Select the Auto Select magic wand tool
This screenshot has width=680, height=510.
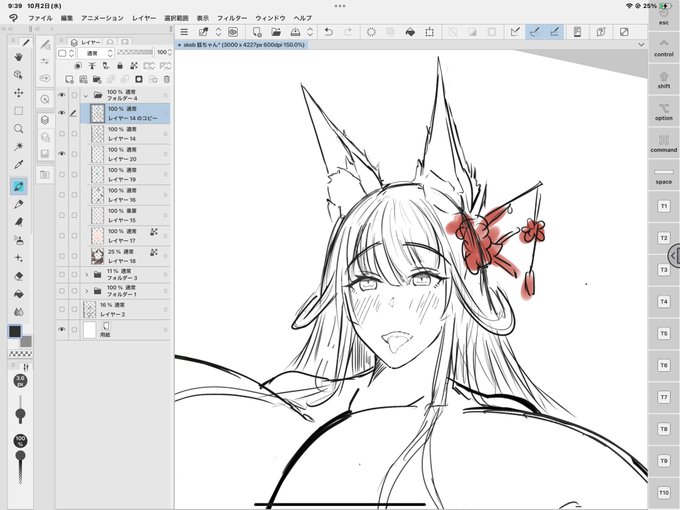[x=19, y=147]
